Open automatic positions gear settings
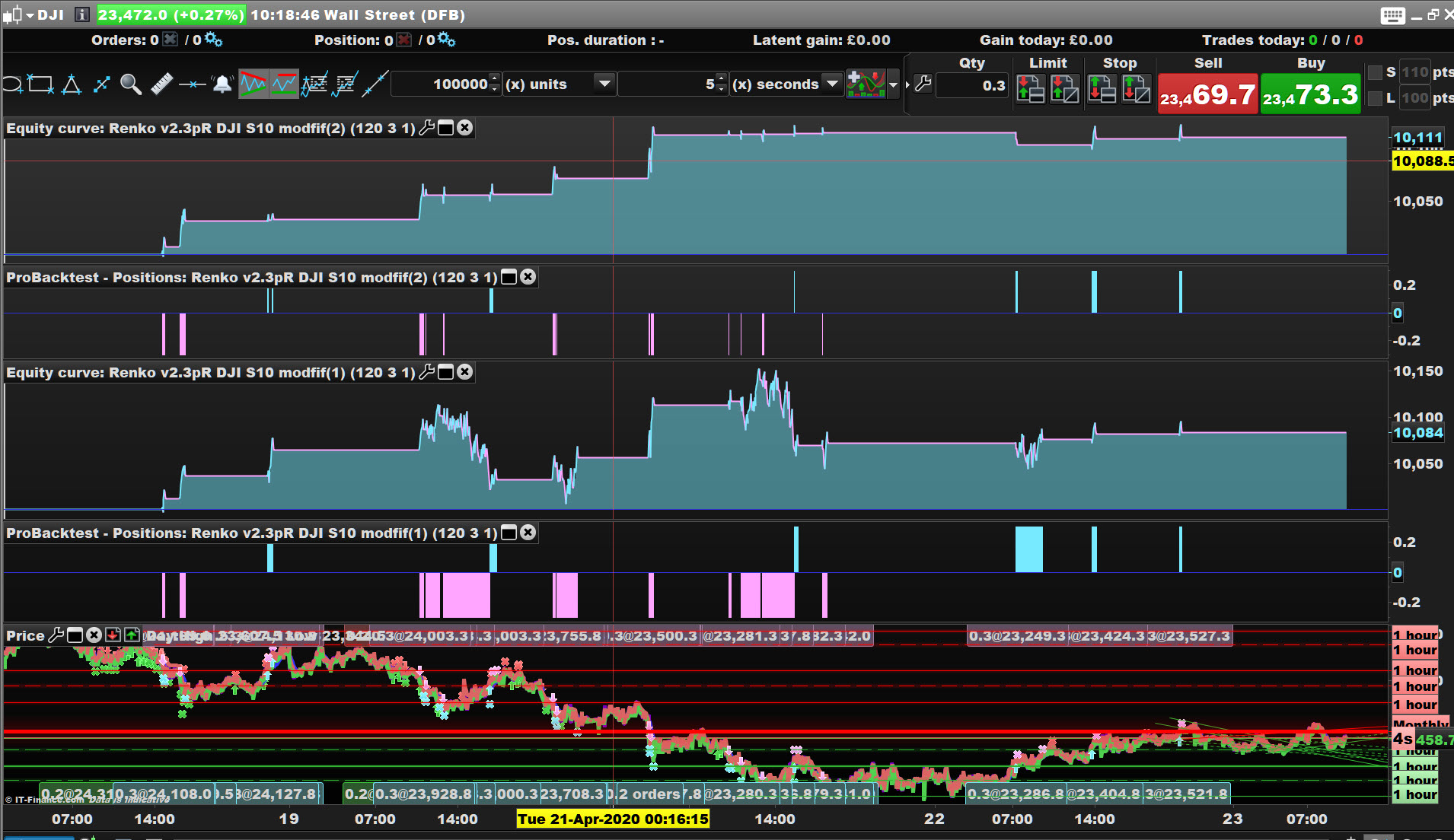This screenshot has width=1454, height=840. (x=447, y=40)
